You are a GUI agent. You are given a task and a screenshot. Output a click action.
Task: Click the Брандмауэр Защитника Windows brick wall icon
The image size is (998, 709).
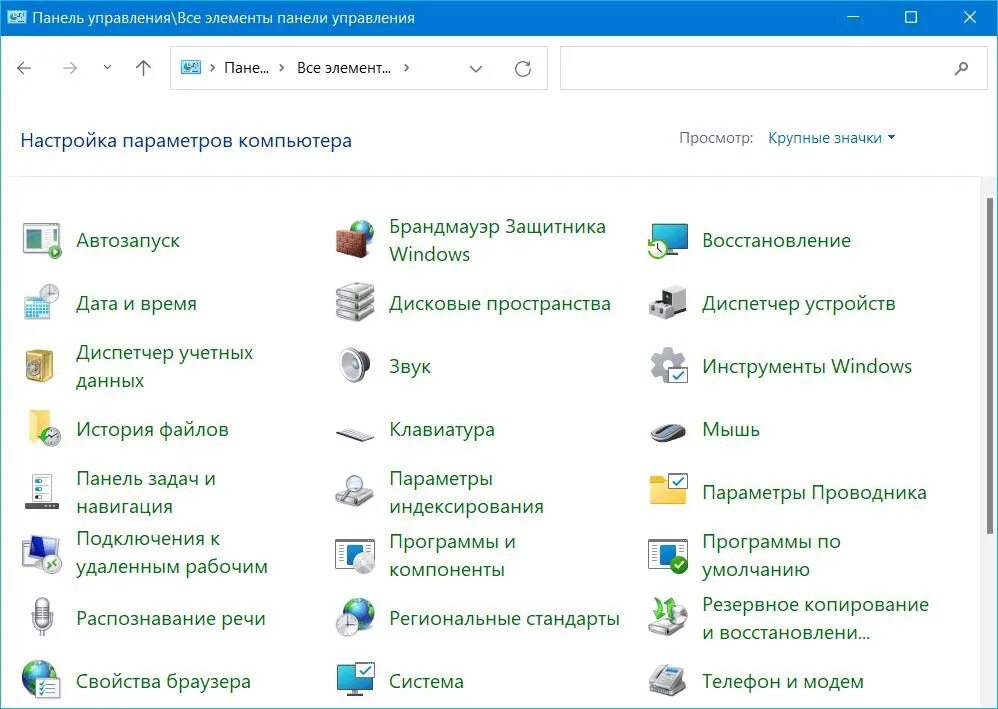355,240
